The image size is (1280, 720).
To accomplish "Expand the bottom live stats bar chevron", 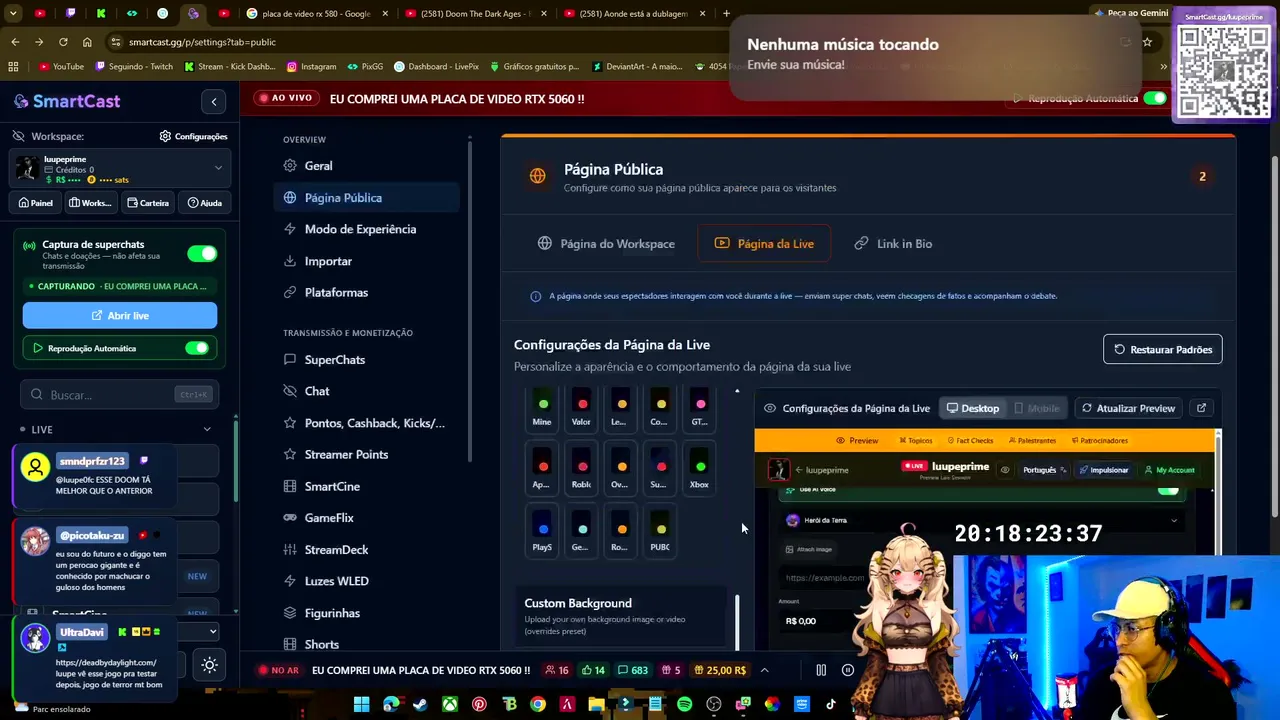I will (764, 670).
